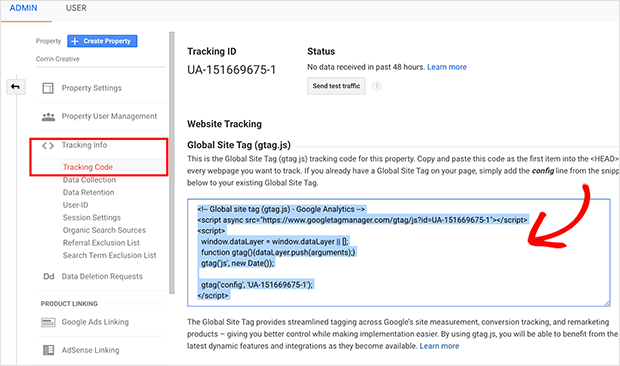Screen dimensions: 620x366
Task: Click the Data Deletion Requests Dd icon
Action: (49, 276)
